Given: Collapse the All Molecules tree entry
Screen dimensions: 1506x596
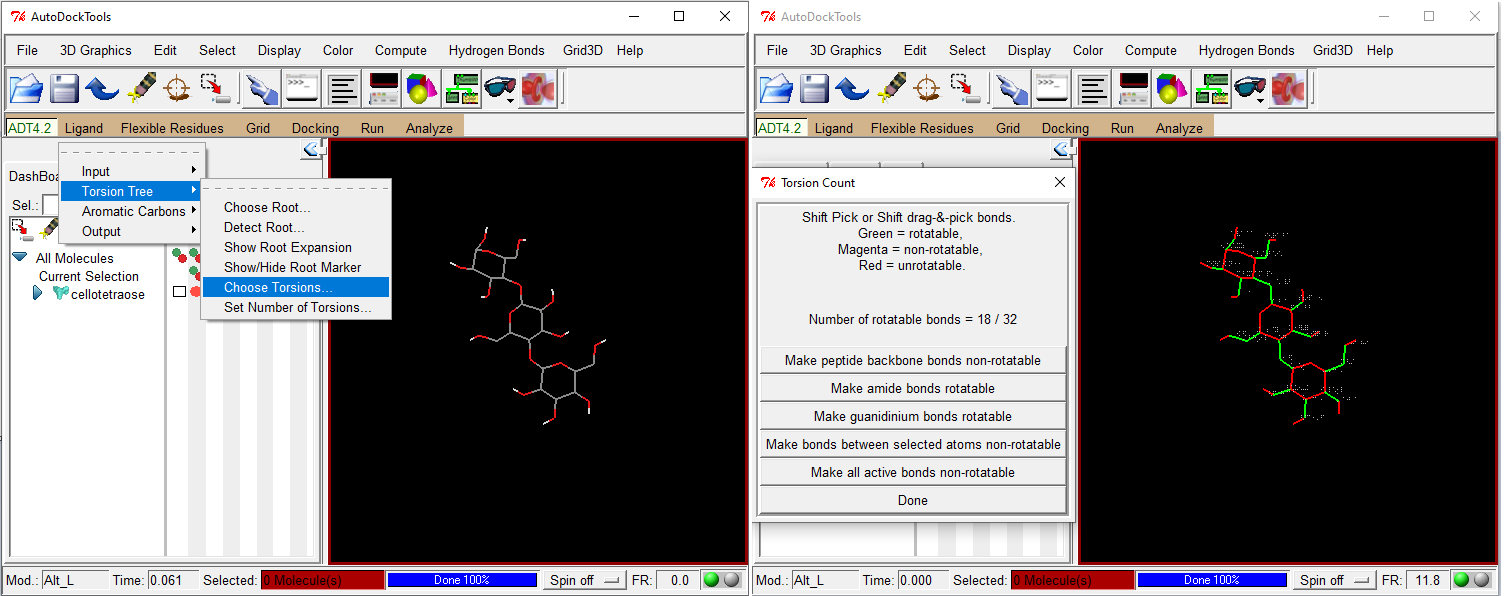Looking at the screenshot, I should [x=22, y=257].
